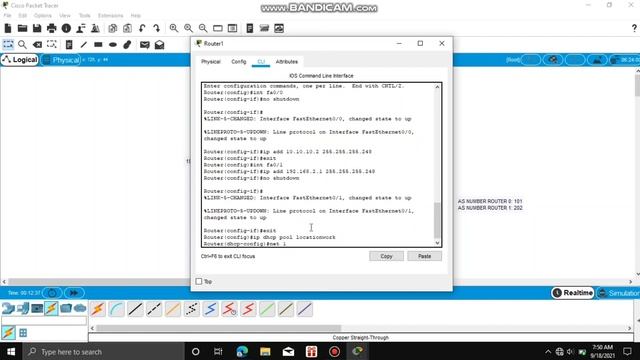Switch to Logical workspace view
The height and width of the screenshot is (360, 640).
20,60
